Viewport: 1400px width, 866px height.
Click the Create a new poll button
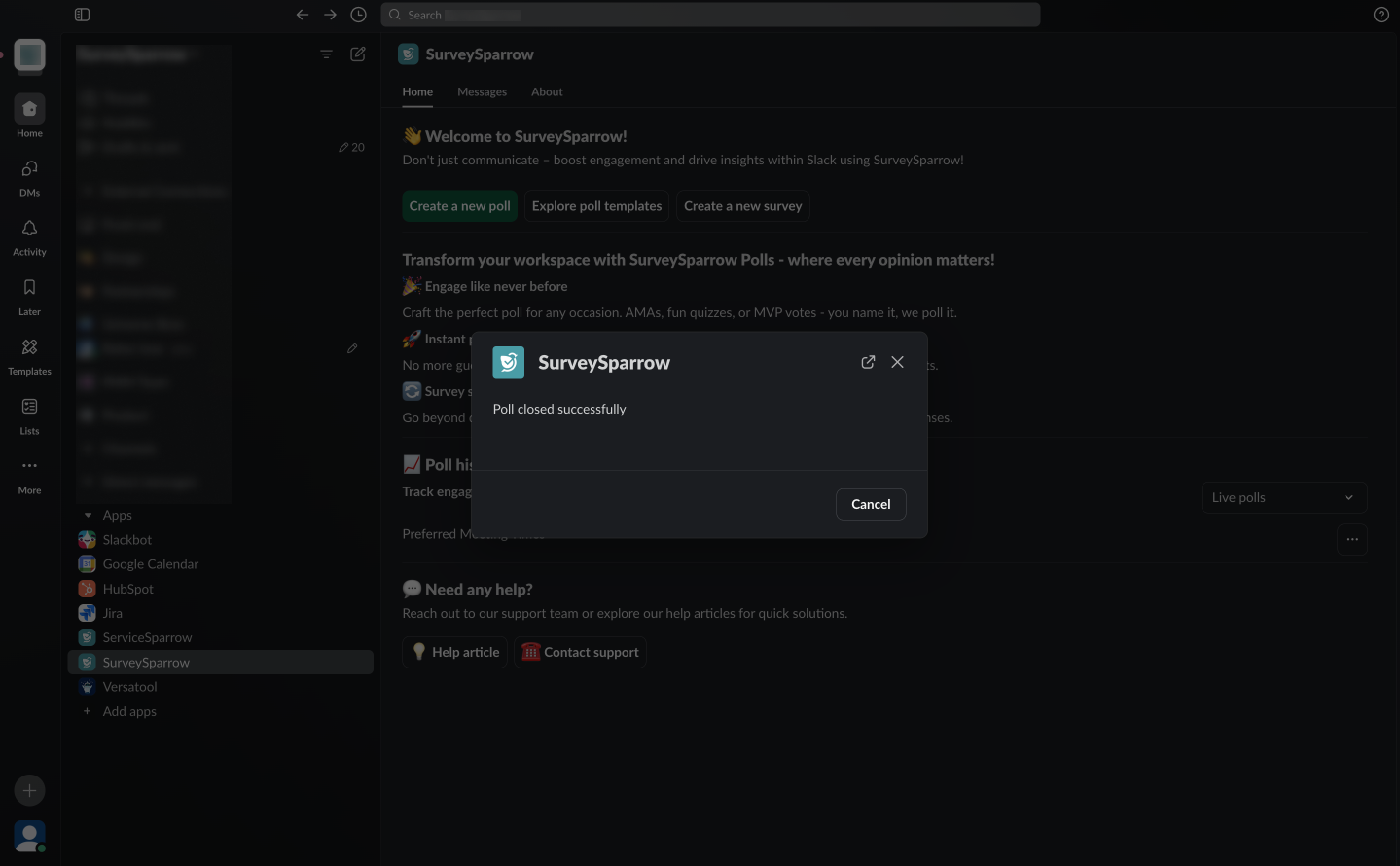pyautogui.click(x=459, y=206)
